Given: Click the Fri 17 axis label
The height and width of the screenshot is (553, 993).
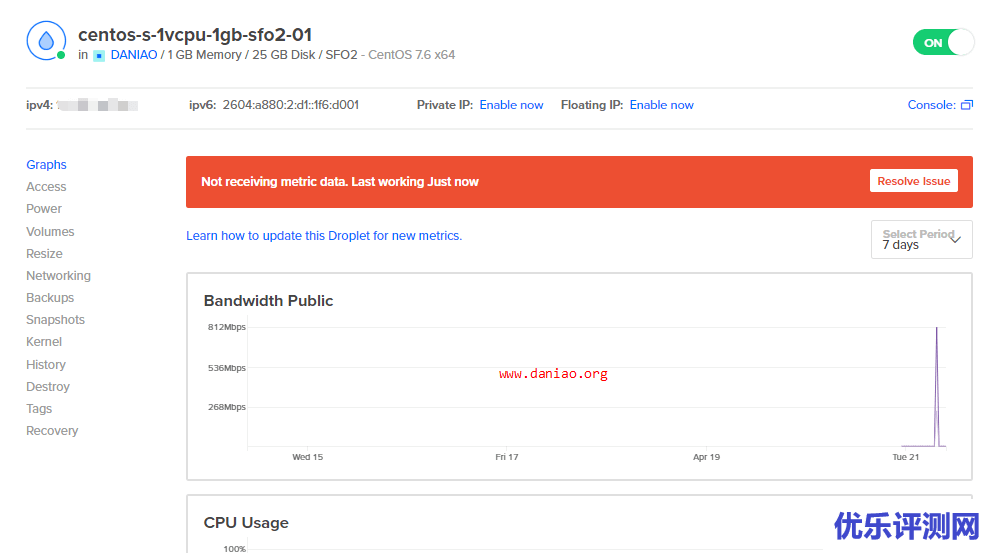Looking at the screenshot, I should tap(507, 457).
